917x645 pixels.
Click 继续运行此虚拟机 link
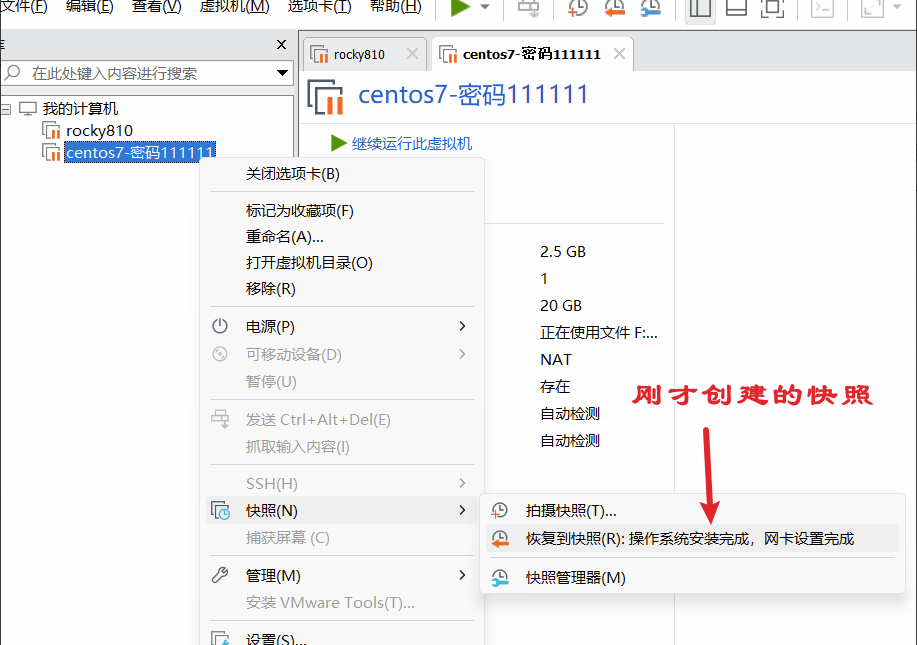412,144
